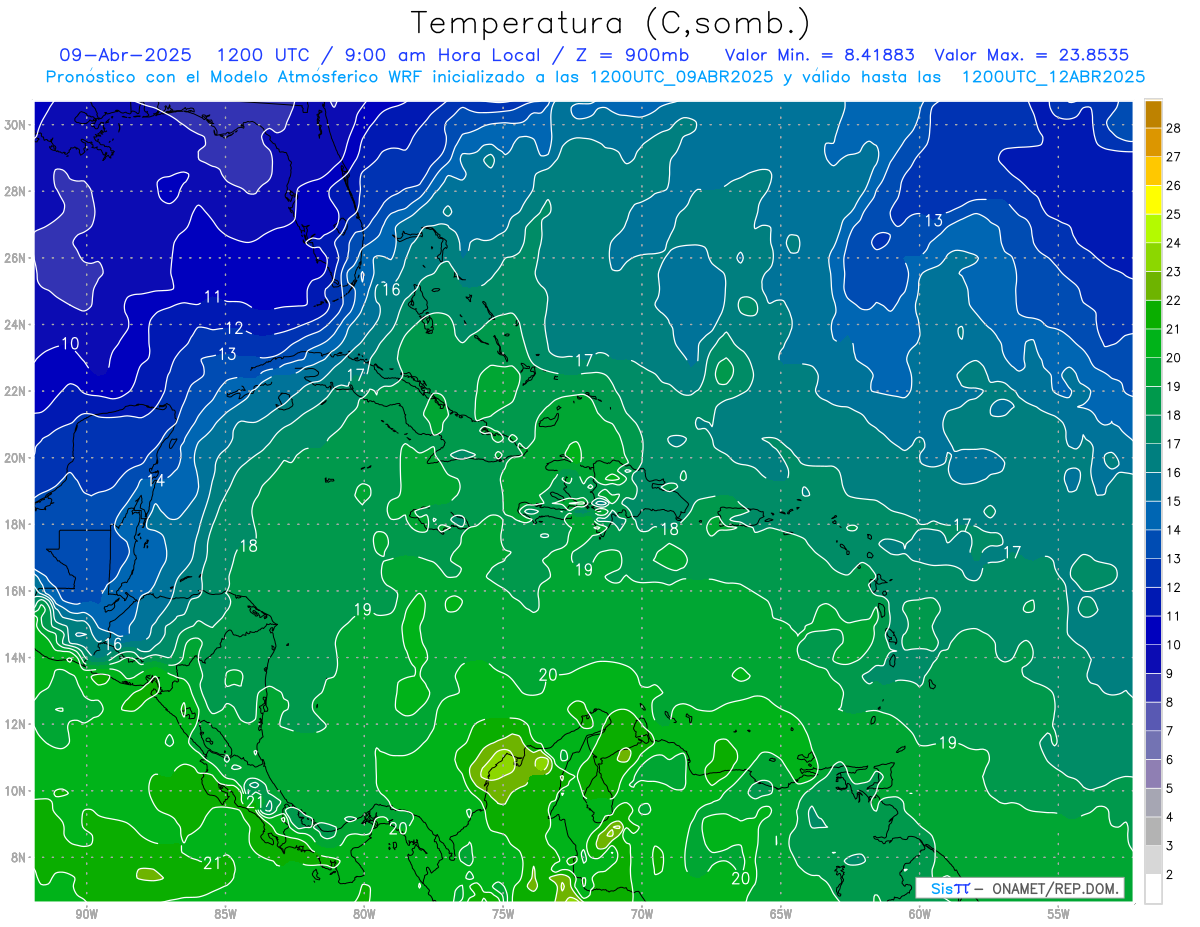
Task: Click the "55W" longitude axis label
Action: click(x=1059, y=915)
